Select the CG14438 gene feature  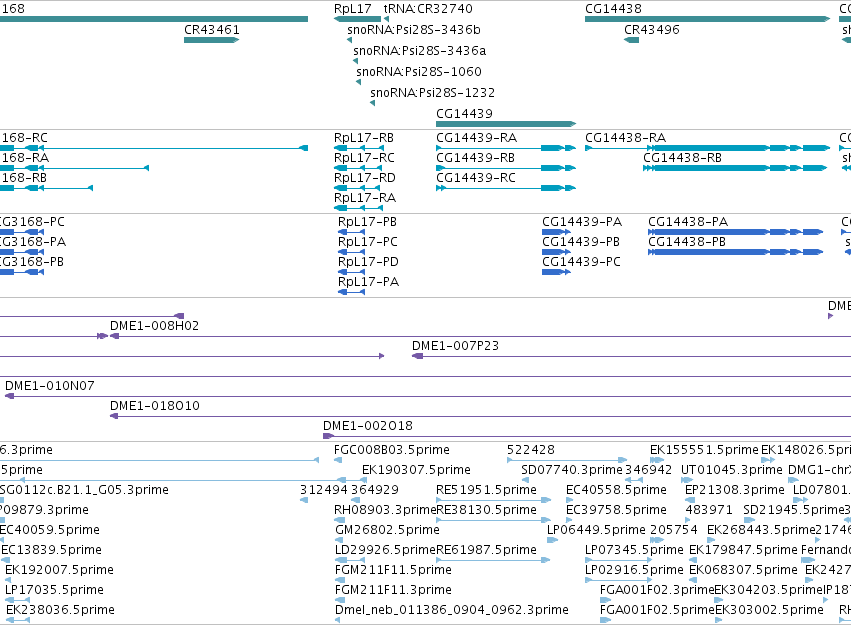point(707,19)
